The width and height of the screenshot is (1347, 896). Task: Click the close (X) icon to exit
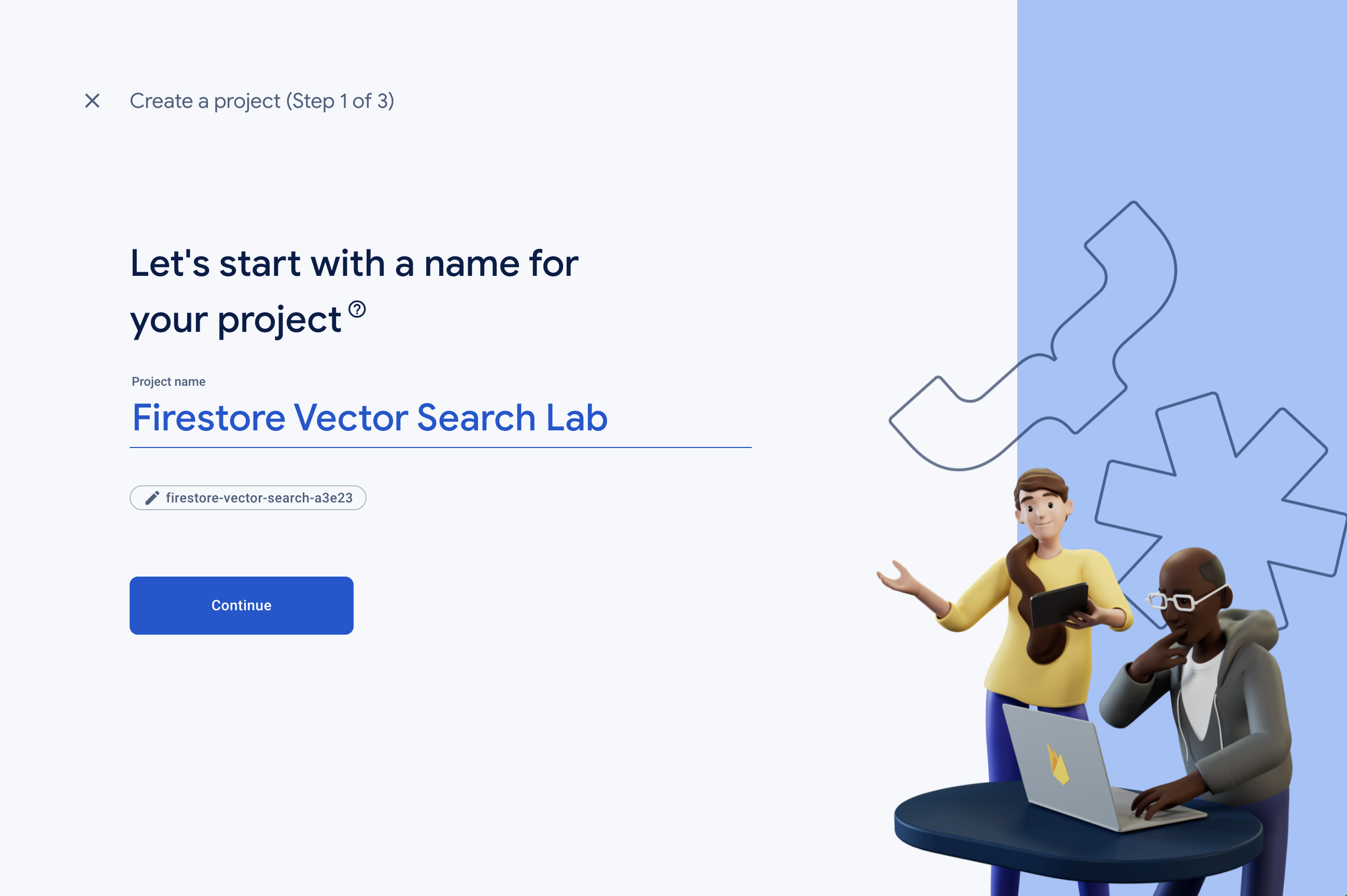click(x=91, y=99)
